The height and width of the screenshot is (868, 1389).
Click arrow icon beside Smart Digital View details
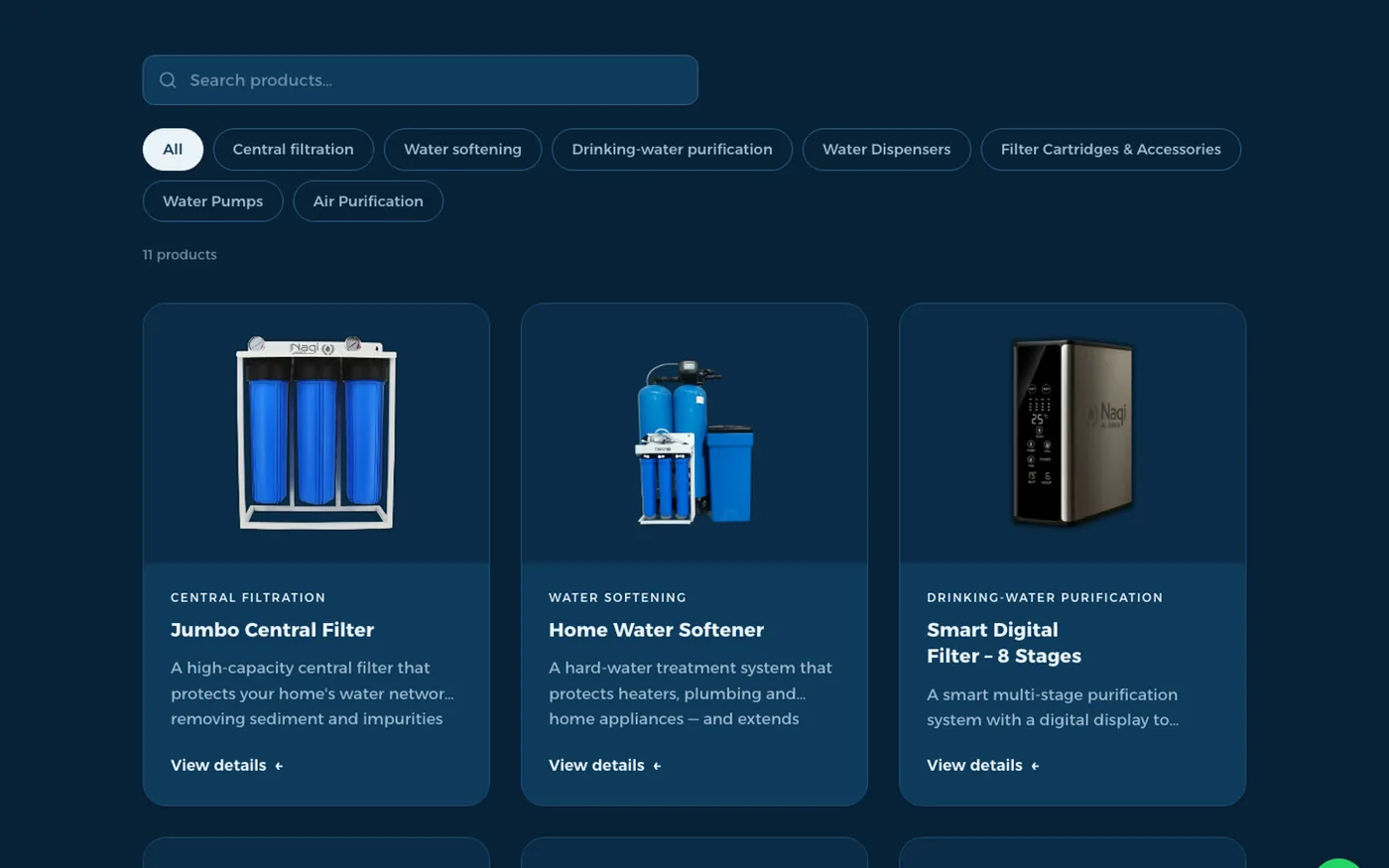(1035, 766)
